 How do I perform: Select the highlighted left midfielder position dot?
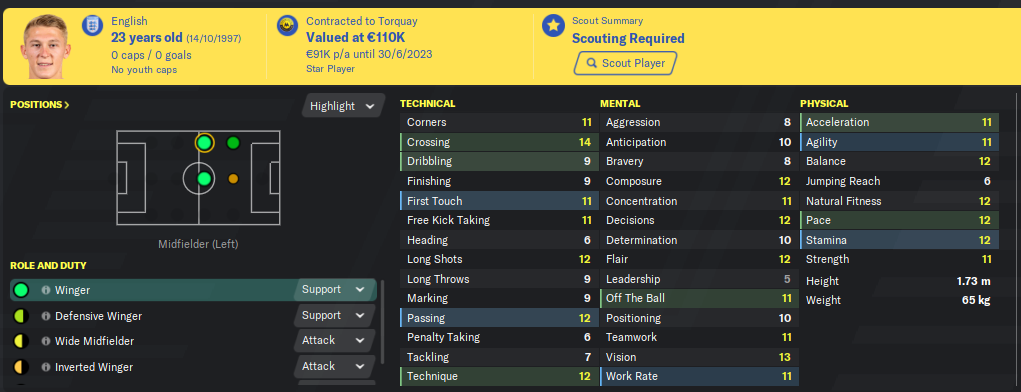coord(204,143)
